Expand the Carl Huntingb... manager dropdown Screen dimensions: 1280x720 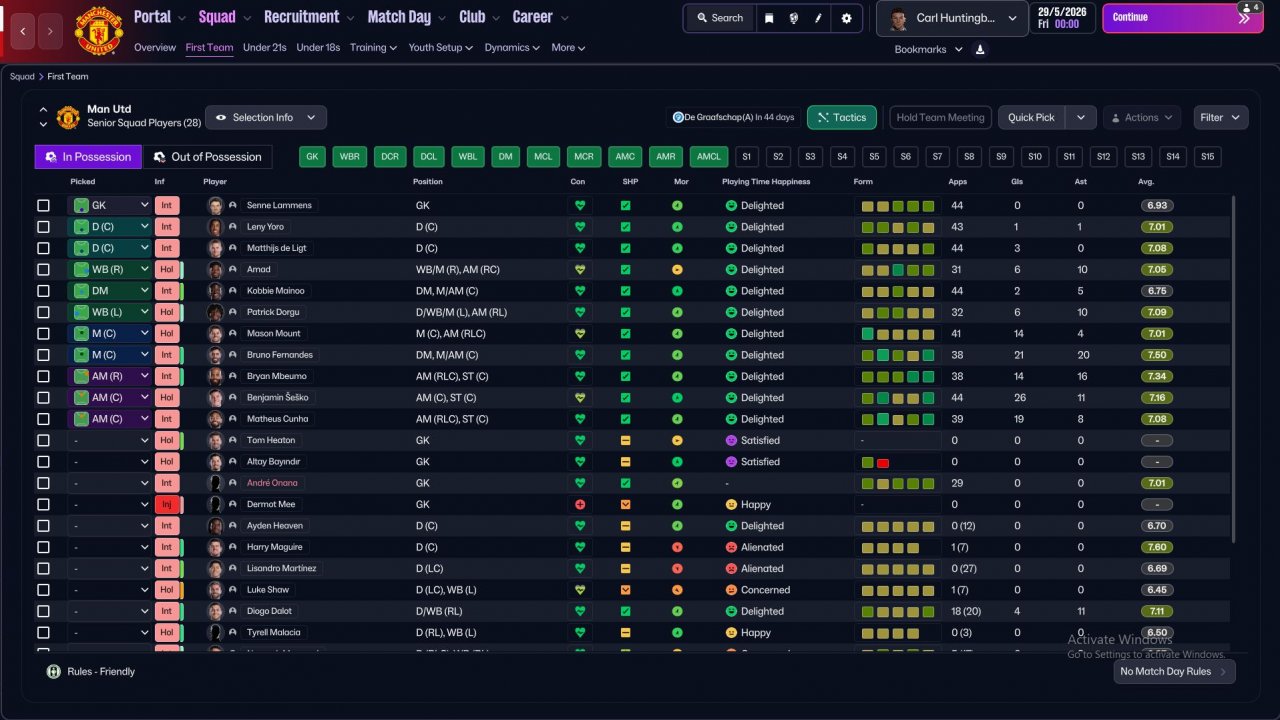click(952, 19)
